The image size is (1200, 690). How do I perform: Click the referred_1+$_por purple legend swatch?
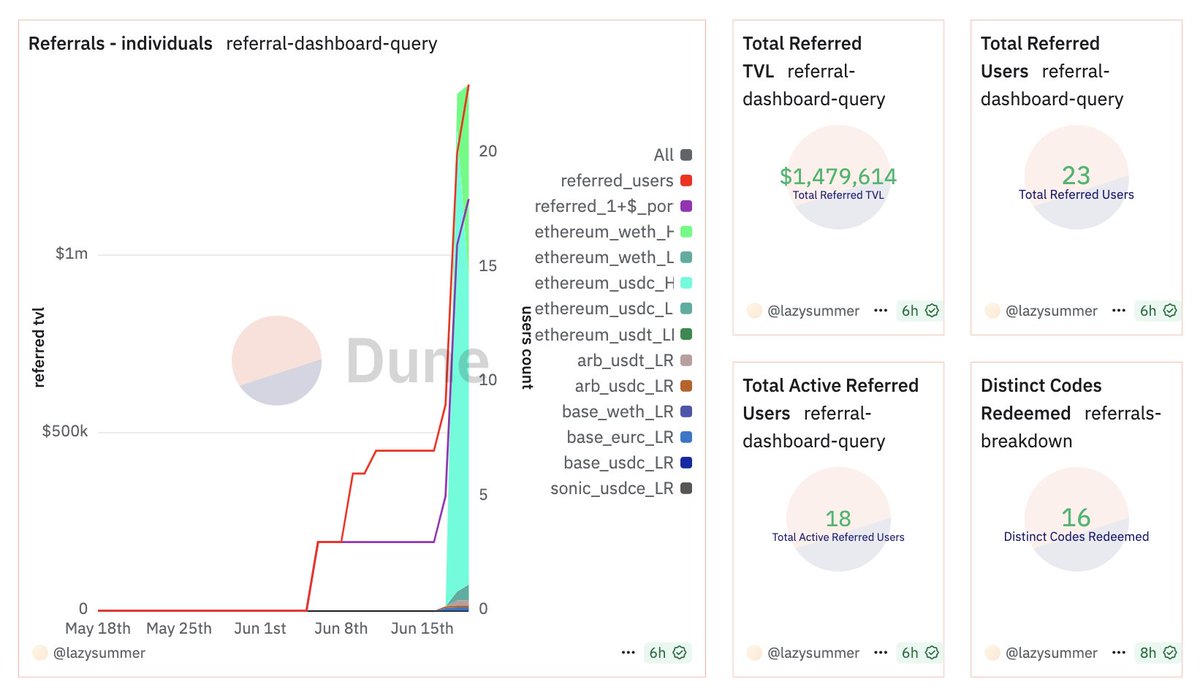(686, 206)
